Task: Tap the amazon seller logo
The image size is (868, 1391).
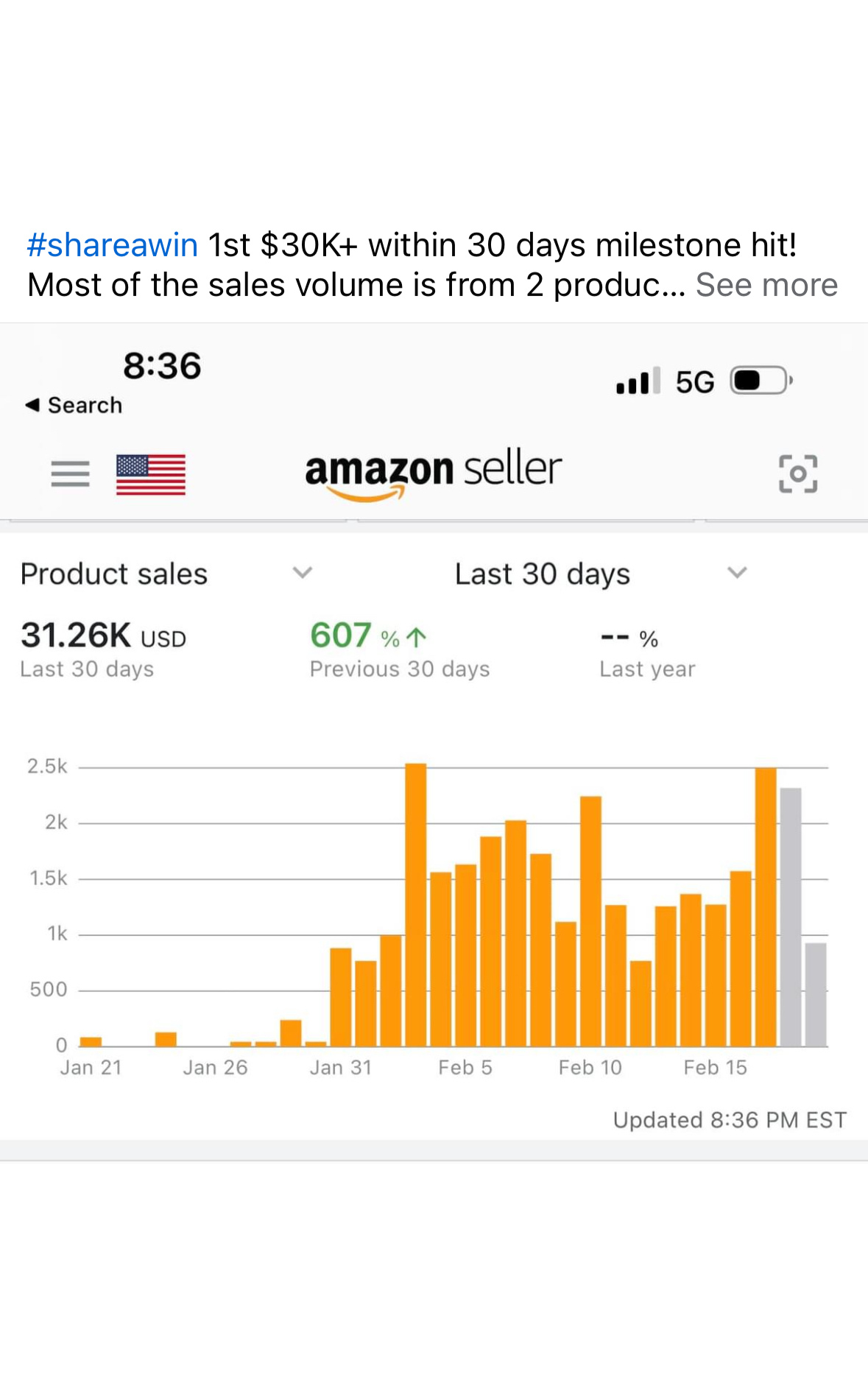Action: pos(433,472)
